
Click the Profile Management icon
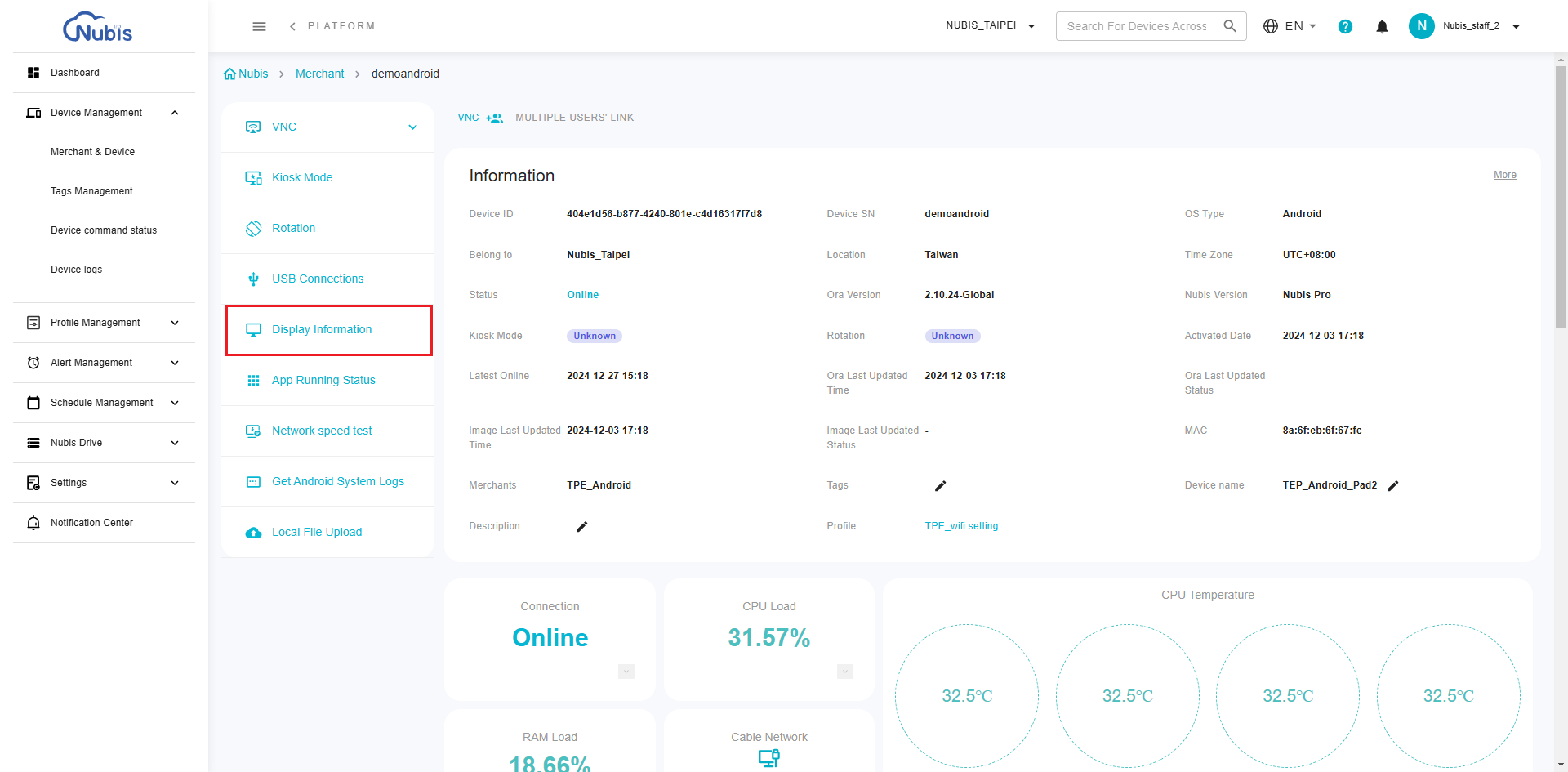33,323
